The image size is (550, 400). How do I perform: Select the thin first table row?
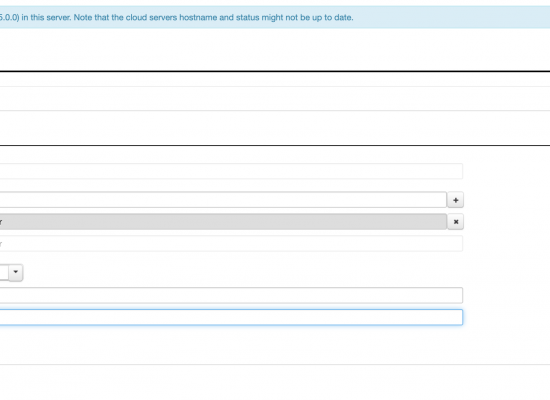pos(275,79)
